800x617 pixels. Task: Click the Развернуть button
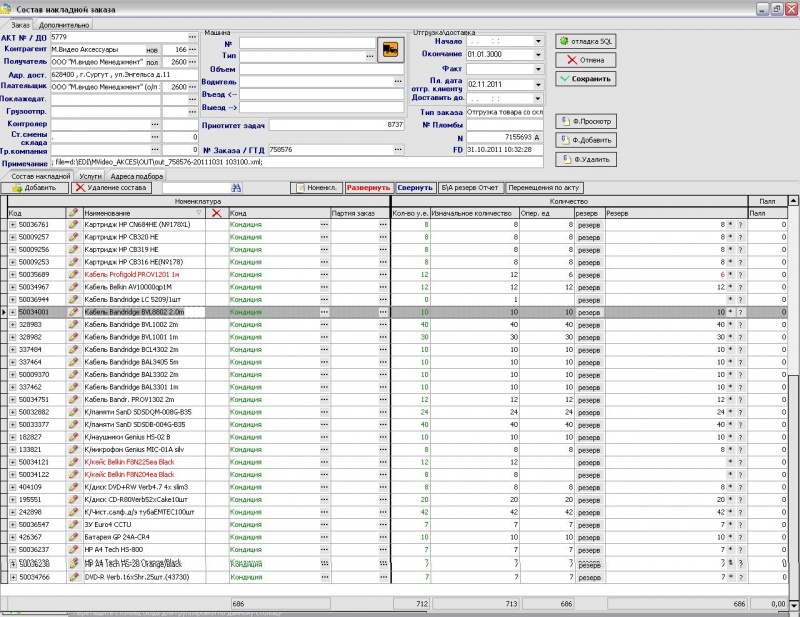[367, 188]
